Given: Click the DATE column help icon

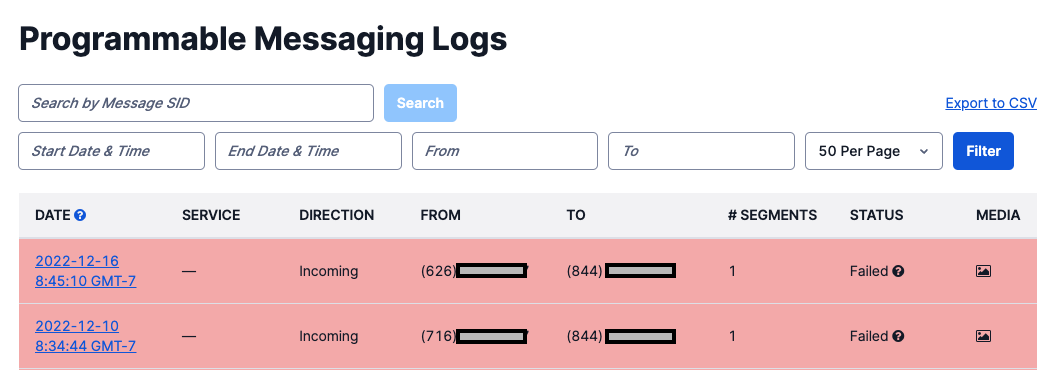Looking at the screenshot, I should click(x=80, y=215).
